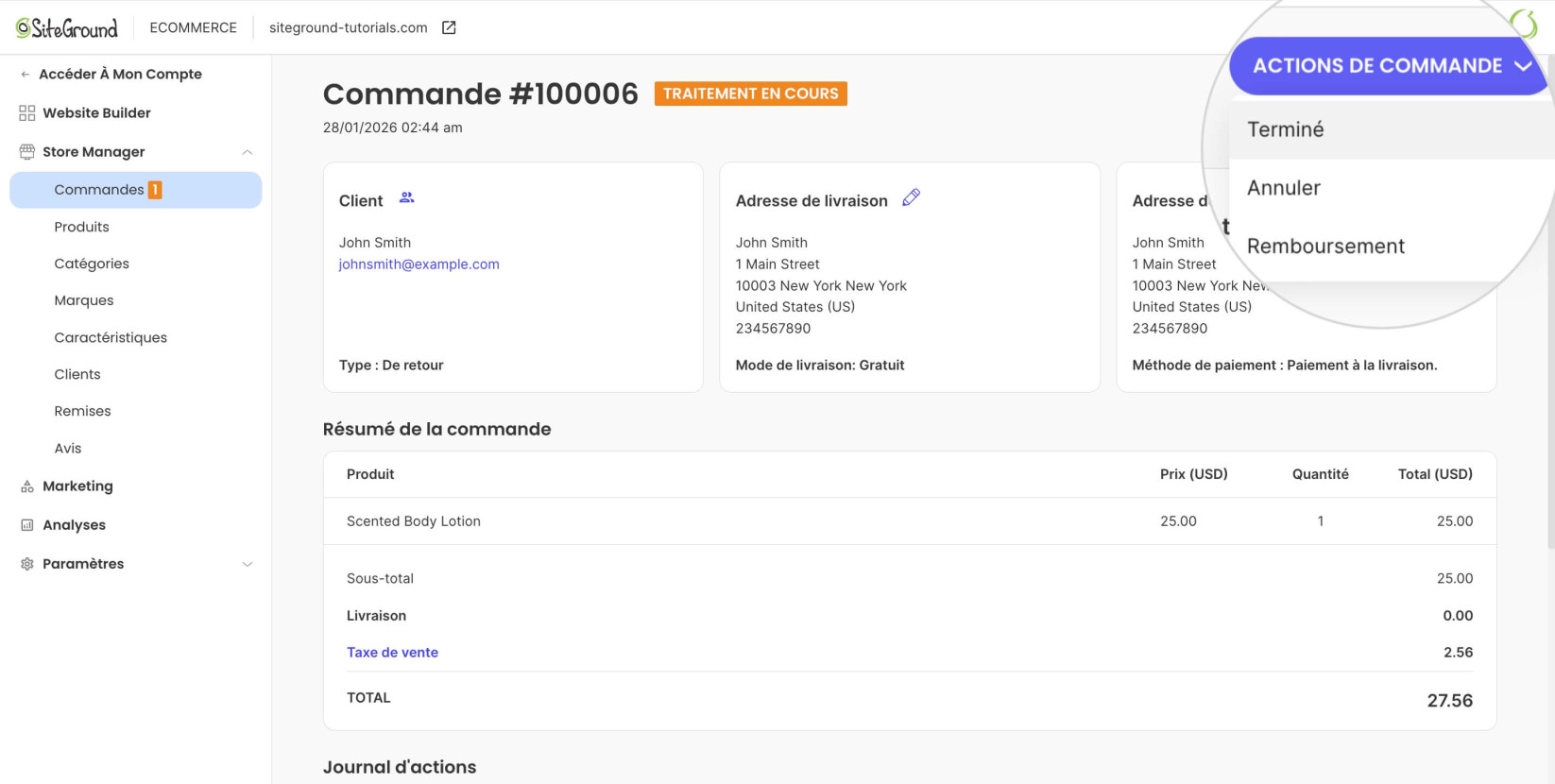
Task: Click the Total (USD) column header
Action: (x=1435, y=474)
